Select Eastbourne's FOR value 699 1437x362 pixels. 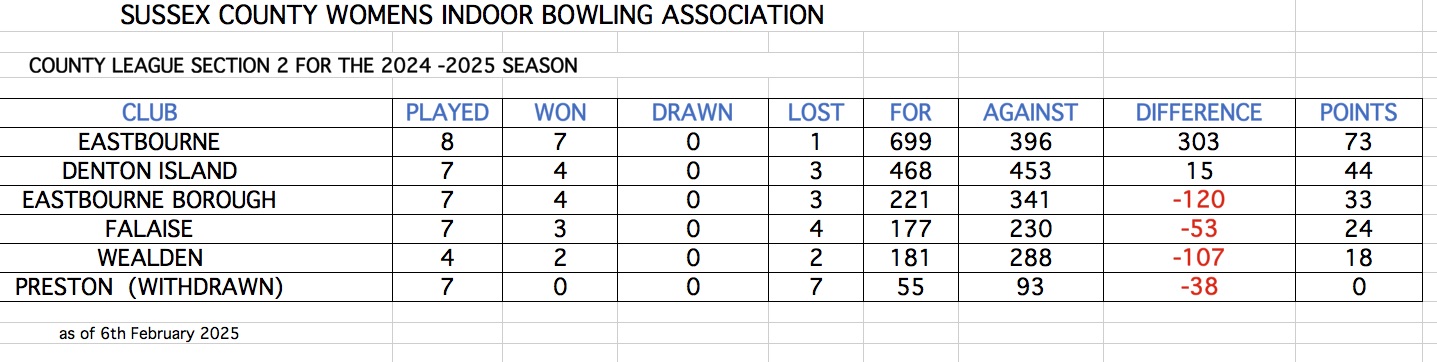click(x=911, y=141)
